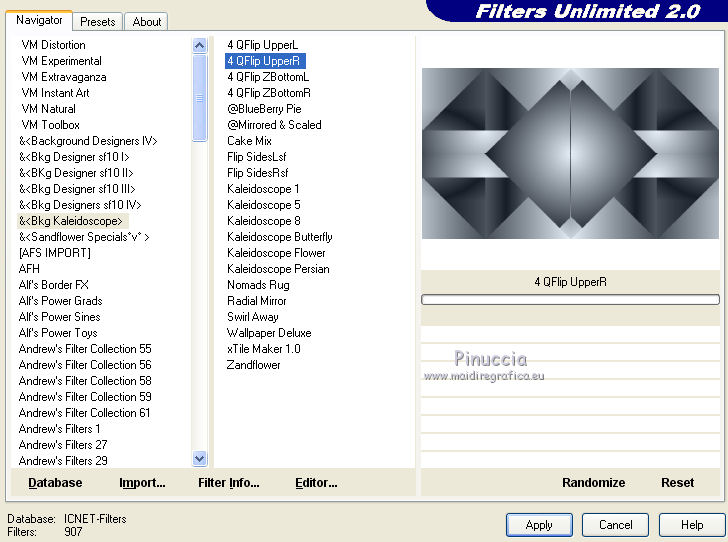The width and height of the screenshot is (728, 542).
Task: Choose the 4 QFlip UpperL filter
Action: coord(262,45)
